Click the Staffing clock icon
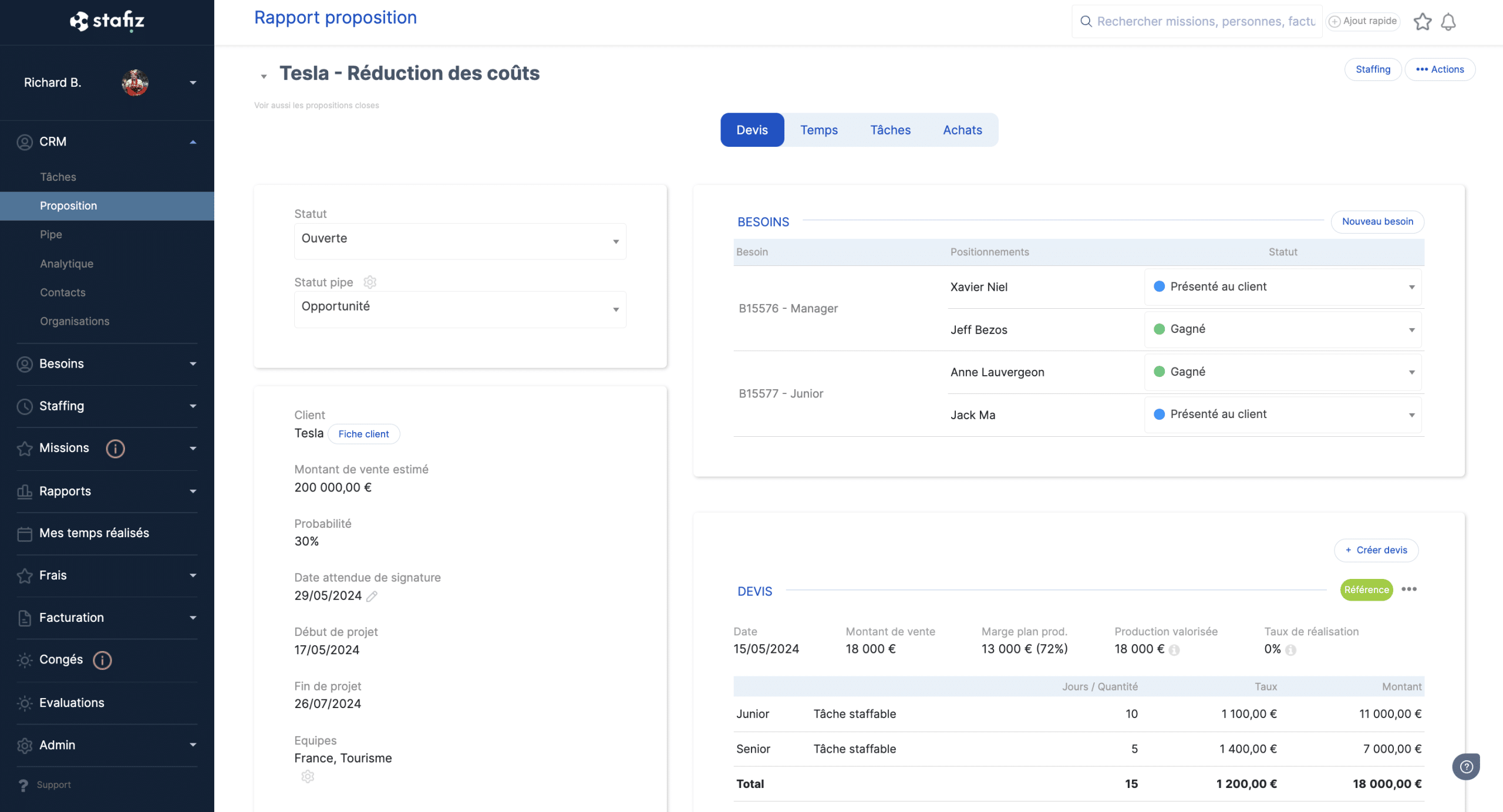1503x812 pixels. pos(25,406)
